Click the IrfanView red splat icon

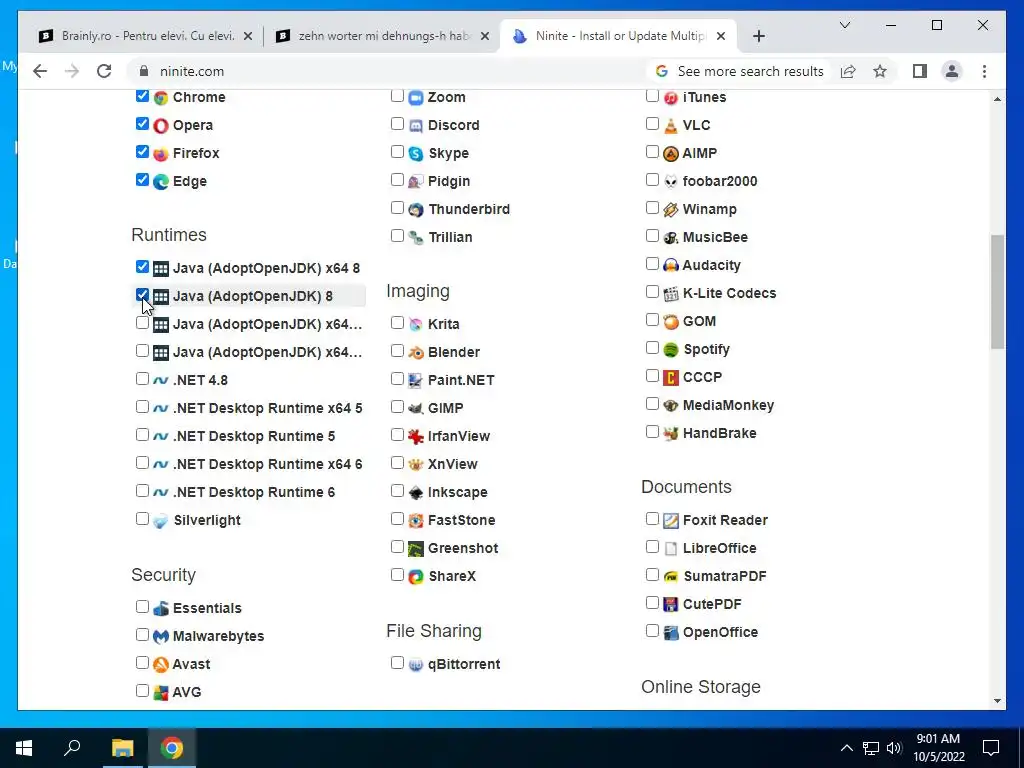tap(416, 436)
